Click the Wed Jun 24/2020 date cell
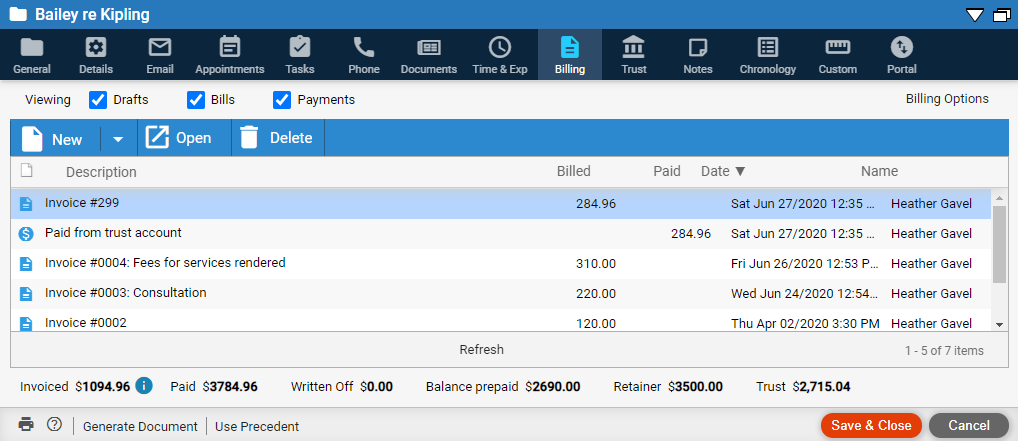The width and height of the screenshot is (1018, 441). [x=805, y=294]
